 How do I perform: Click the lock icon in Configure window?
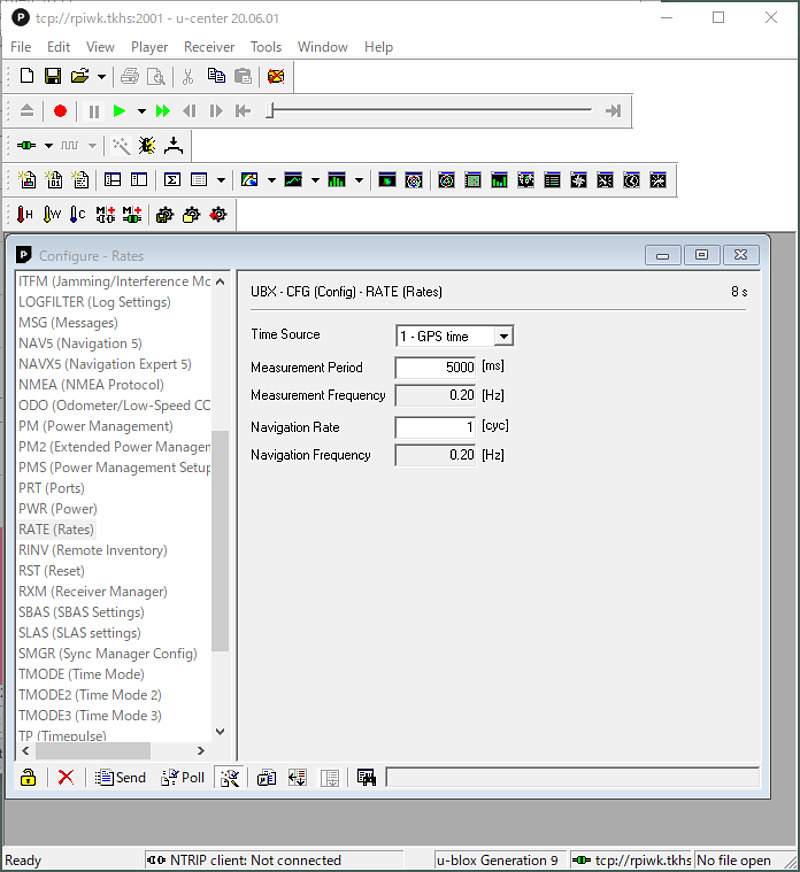pyautogui.click(x=28, y=777)
